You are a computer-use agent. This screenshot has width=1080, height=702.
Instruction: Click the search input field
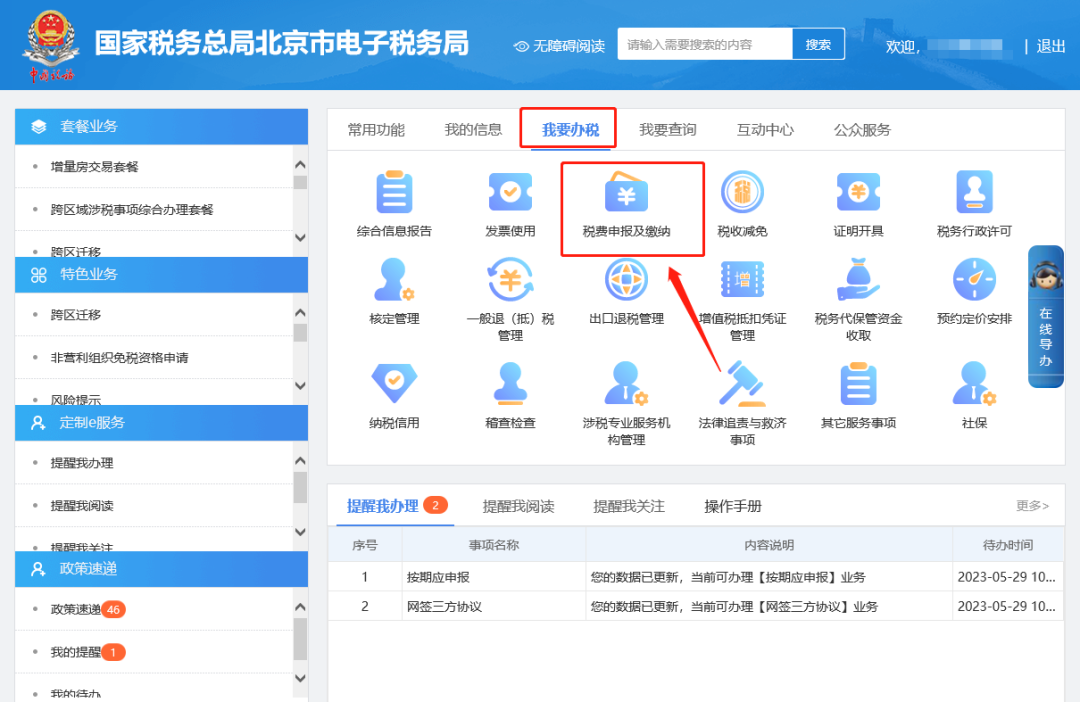[x=705, y=44]
